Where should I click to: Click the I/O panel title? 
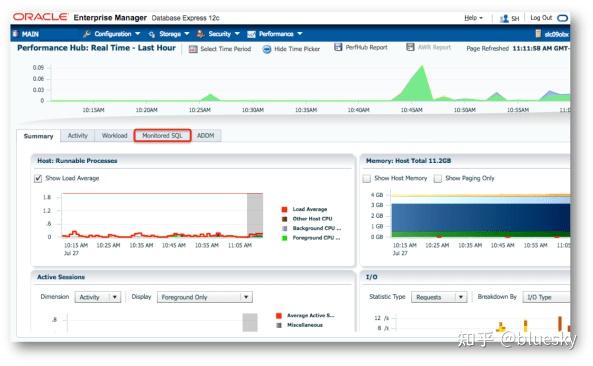coord(372,277)
